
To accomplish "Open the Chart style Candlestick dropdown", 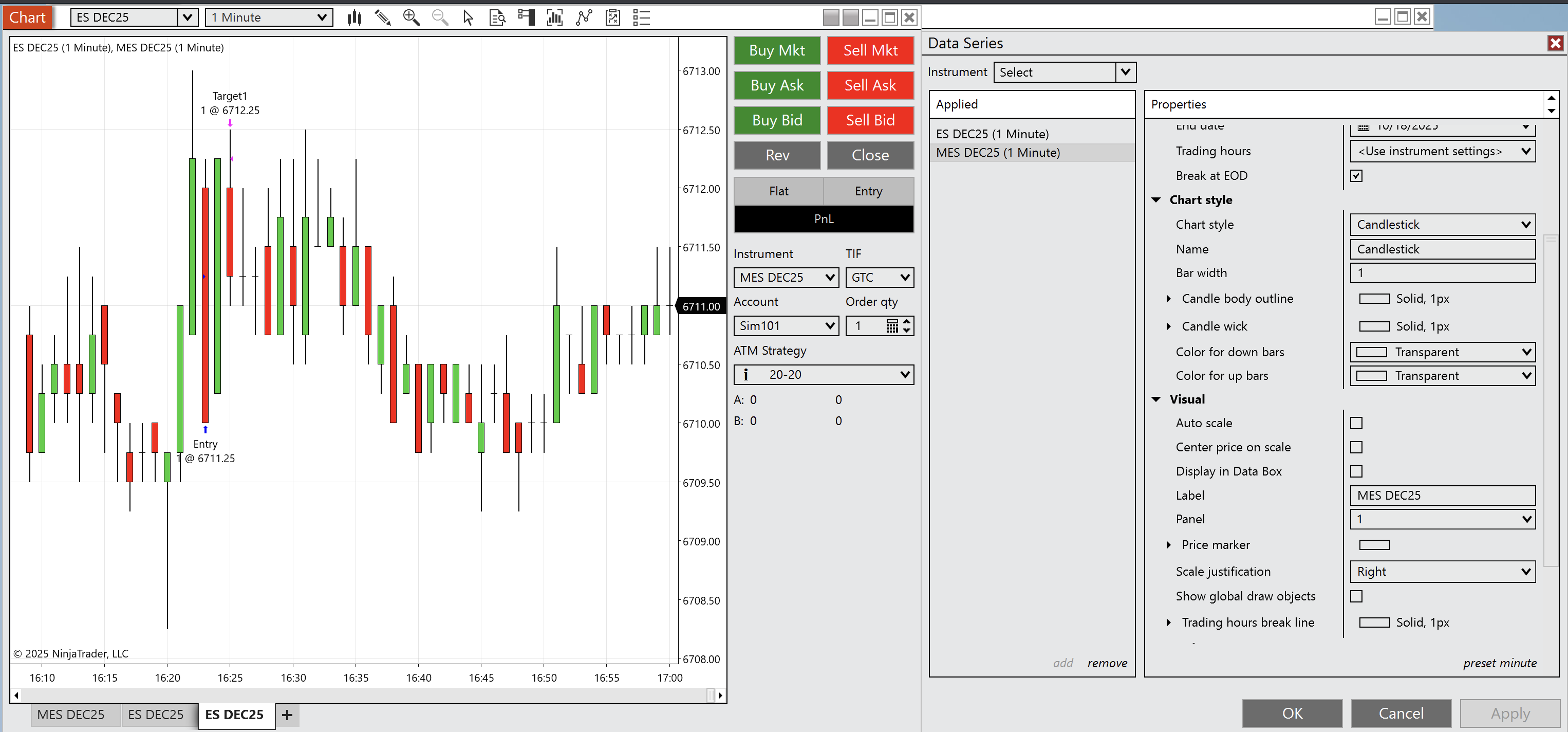I will [x=1442, y=225].
